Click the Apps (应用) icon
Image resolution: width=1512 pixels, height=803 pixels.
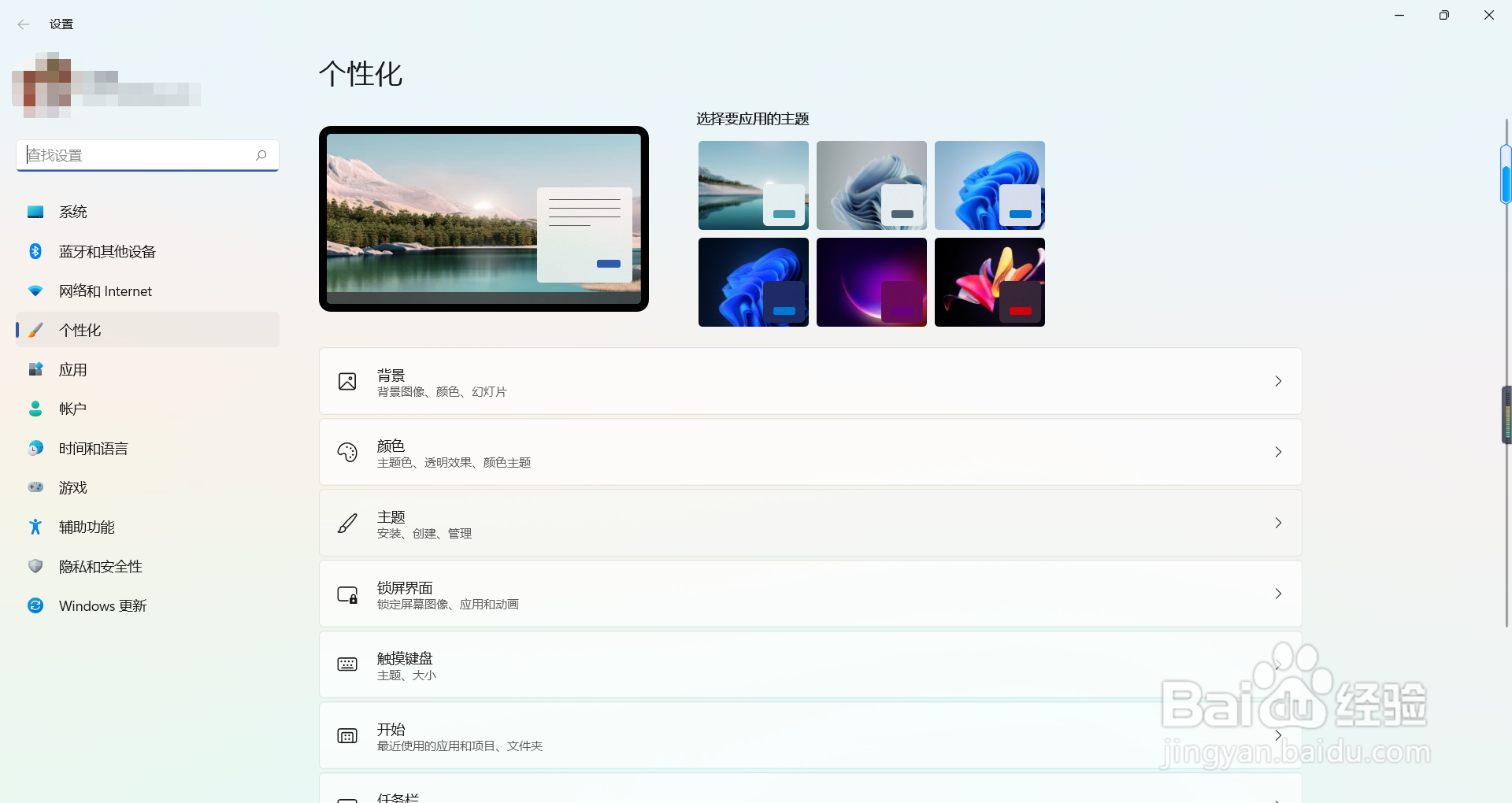coord(35,369)
